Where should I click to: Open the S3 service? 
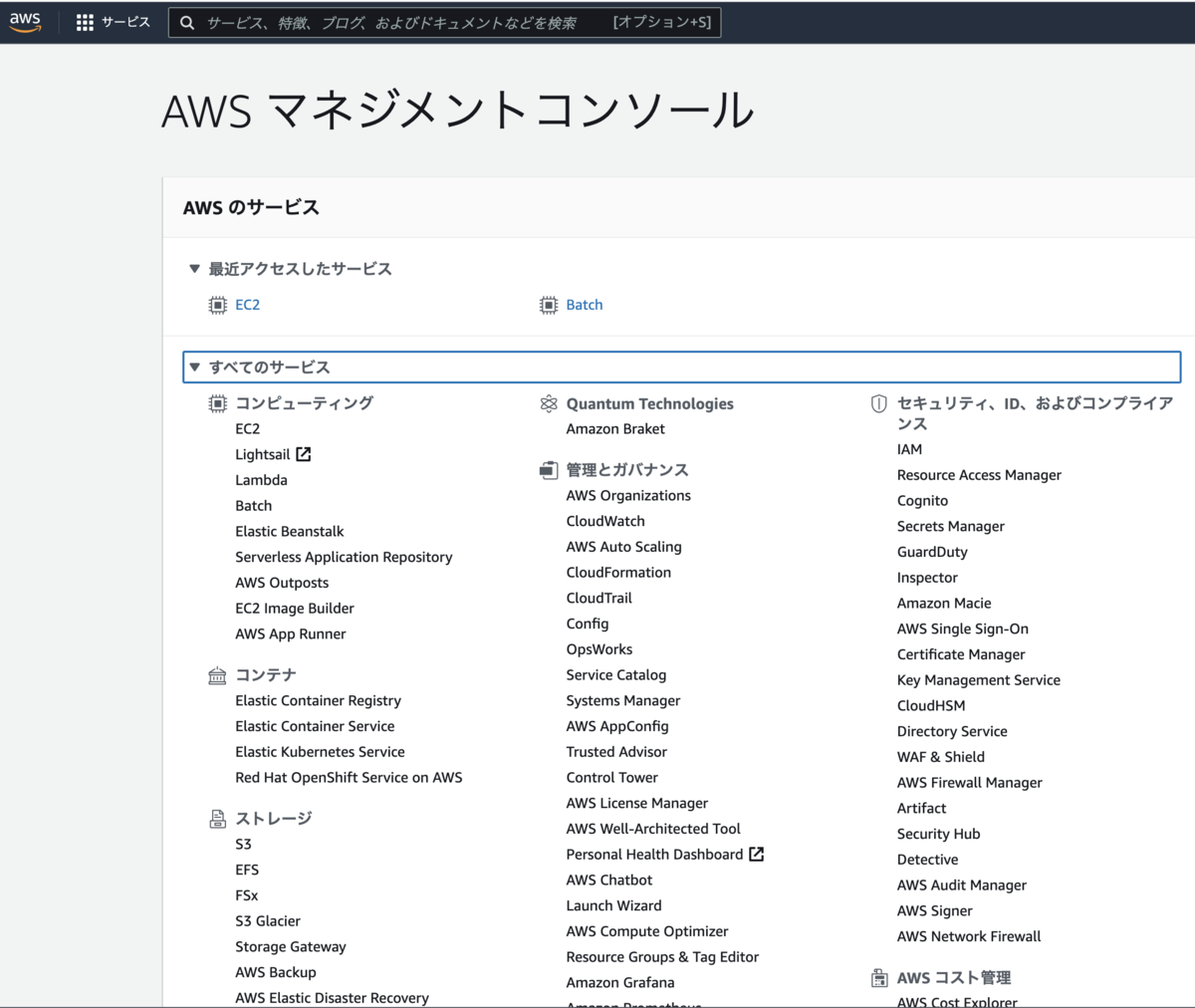[x=243, y=845]
